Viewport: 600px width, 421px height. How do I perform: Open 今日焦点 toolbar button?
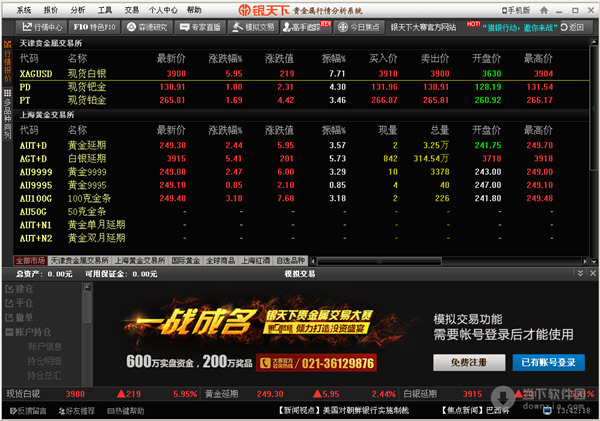pos(359,27)
